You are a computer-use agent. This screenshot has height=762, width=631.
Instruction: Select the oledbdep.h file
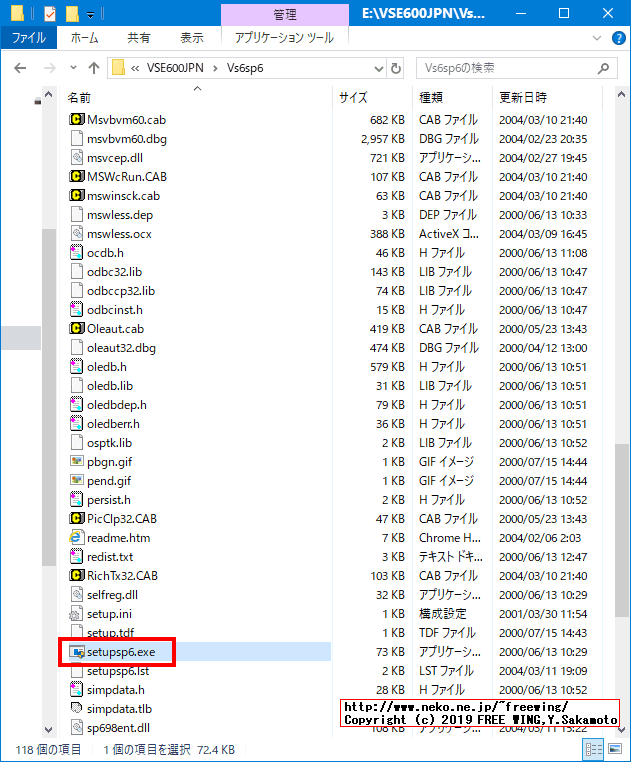tap(117, 405)
